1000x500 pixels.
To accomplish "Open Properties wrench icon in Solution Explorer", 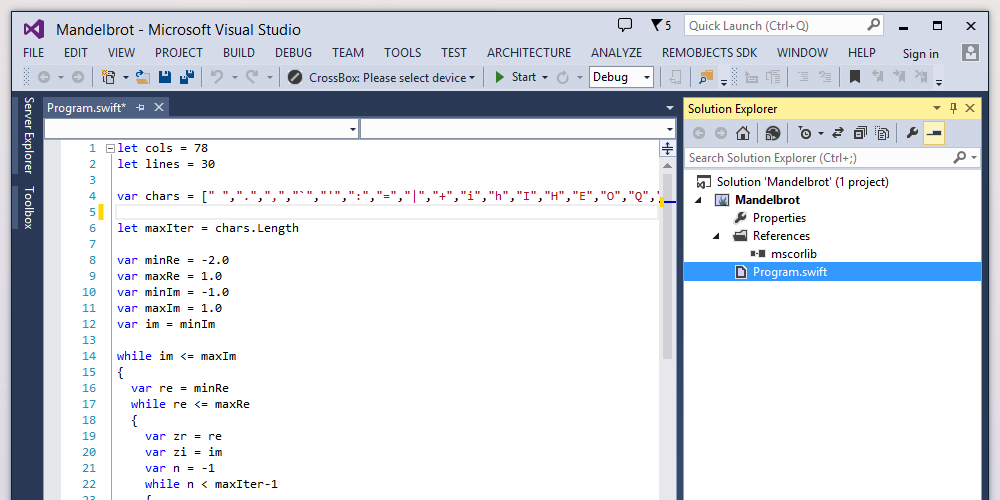I will (911, 133).
